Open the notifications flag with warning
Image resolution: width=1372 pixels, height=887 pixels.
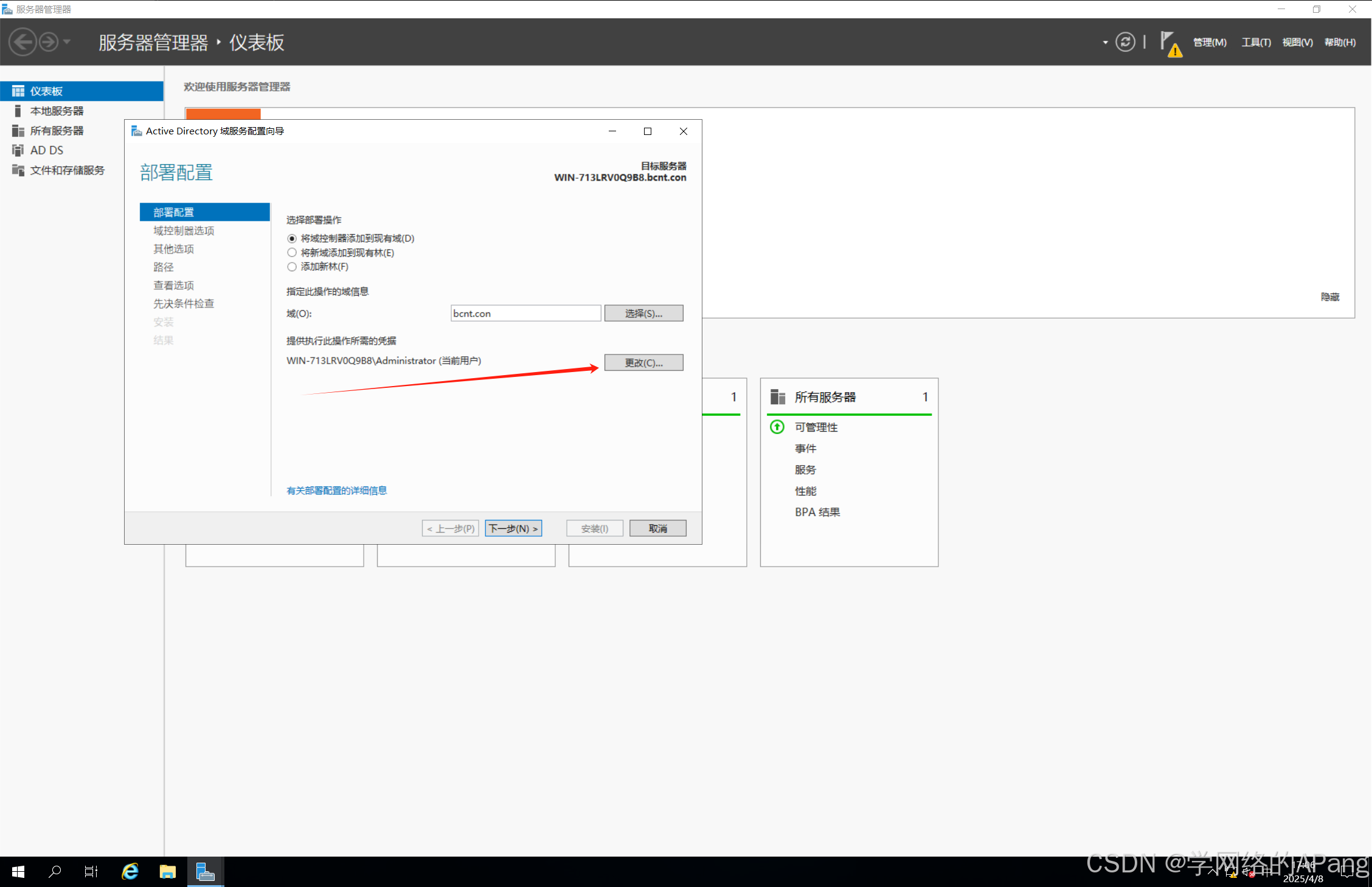1169,44
